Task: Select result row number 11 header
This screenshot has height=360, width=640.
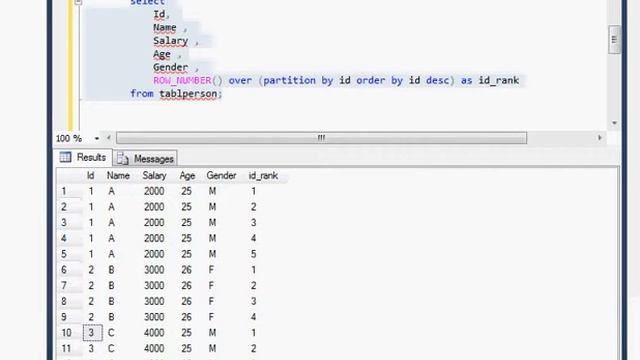Action: coord(69,349)
